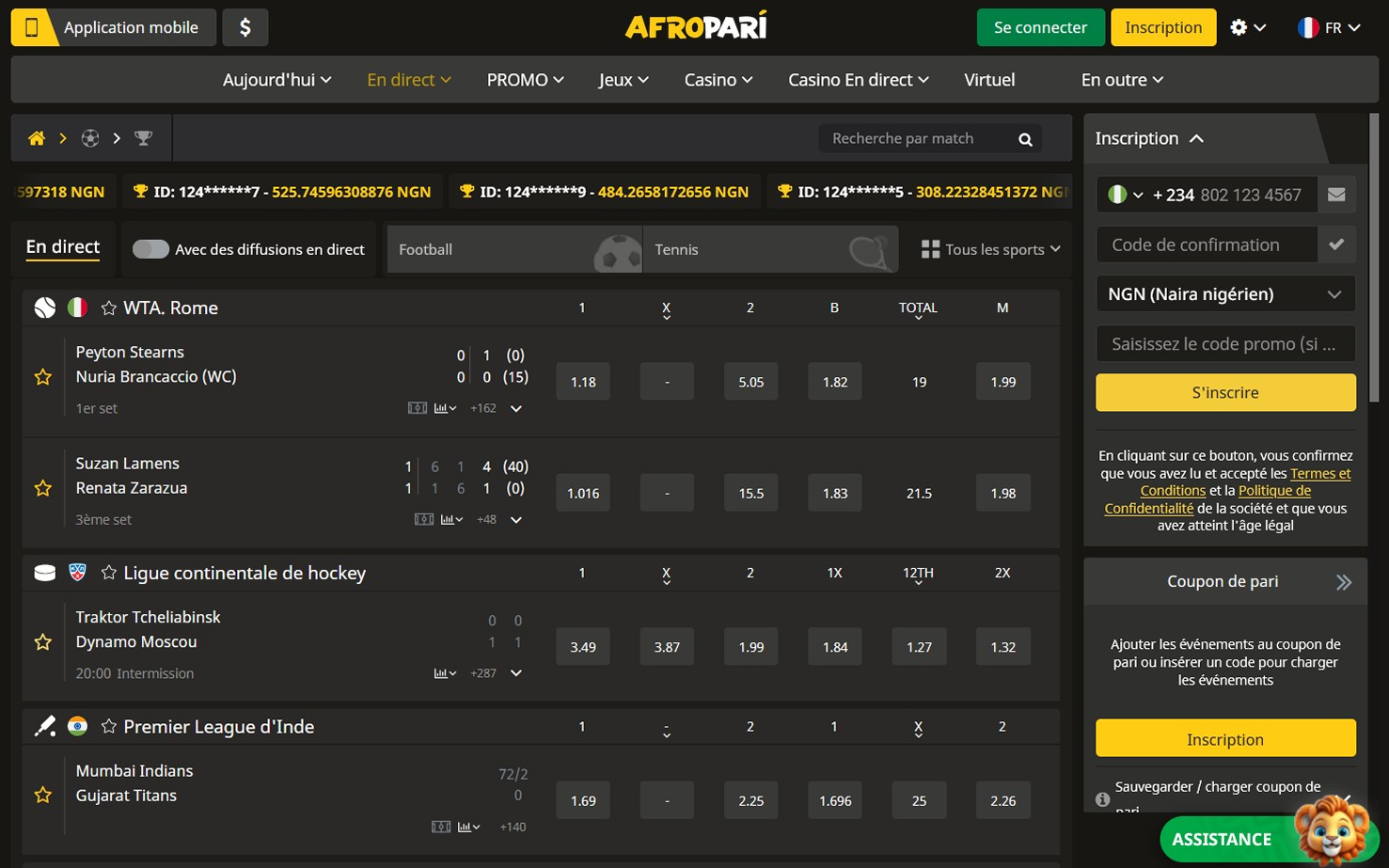Click the ASSISTANCE button
Viewport: 1389px width, 868px height.
[x=1222, y=839]
